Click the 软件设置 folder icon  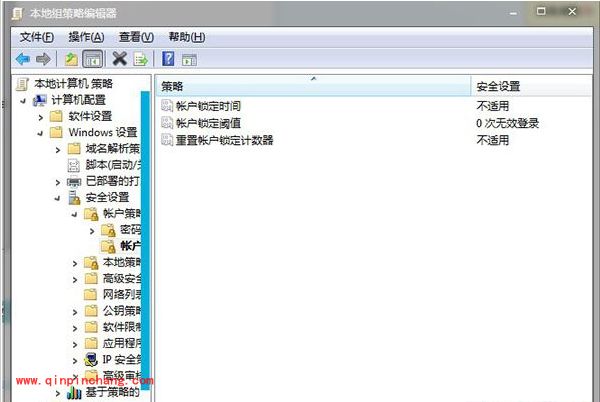pyautogui.click(x=56, y=116)
